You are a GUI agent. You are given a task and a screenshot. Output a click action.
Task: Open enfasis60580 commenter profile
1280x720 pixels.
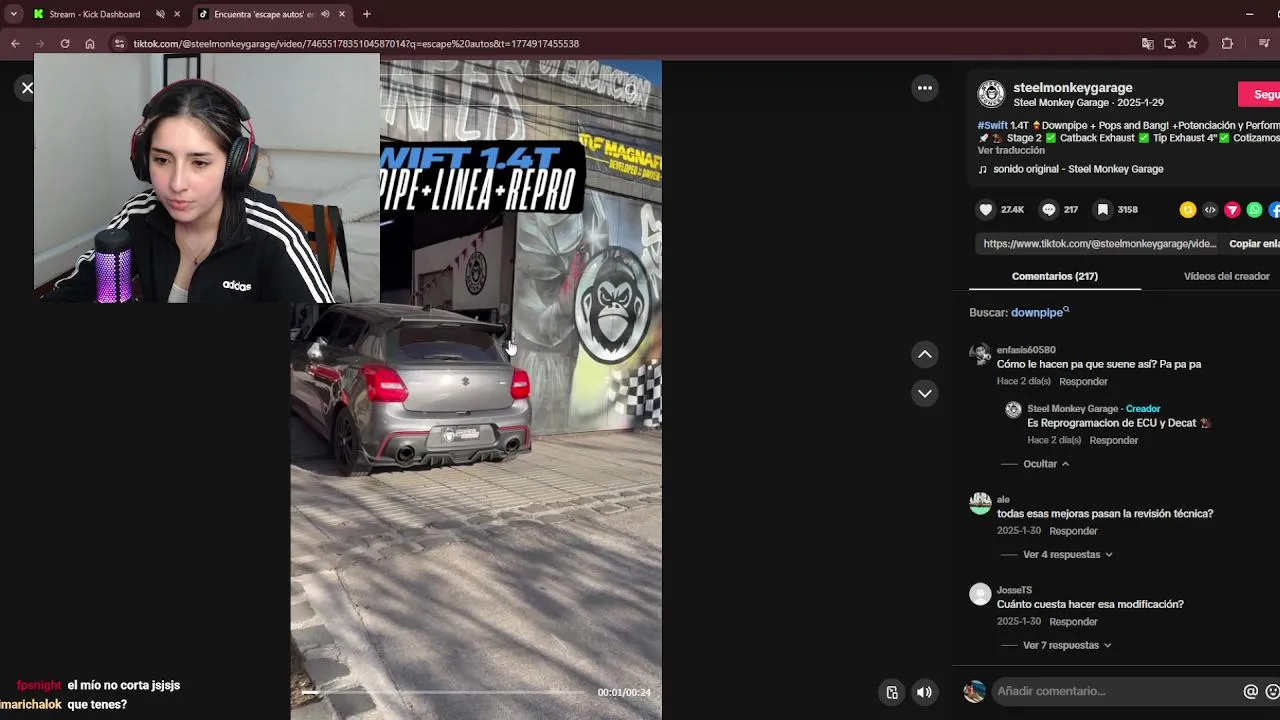pyautogui.click(x=1026, y=350)
